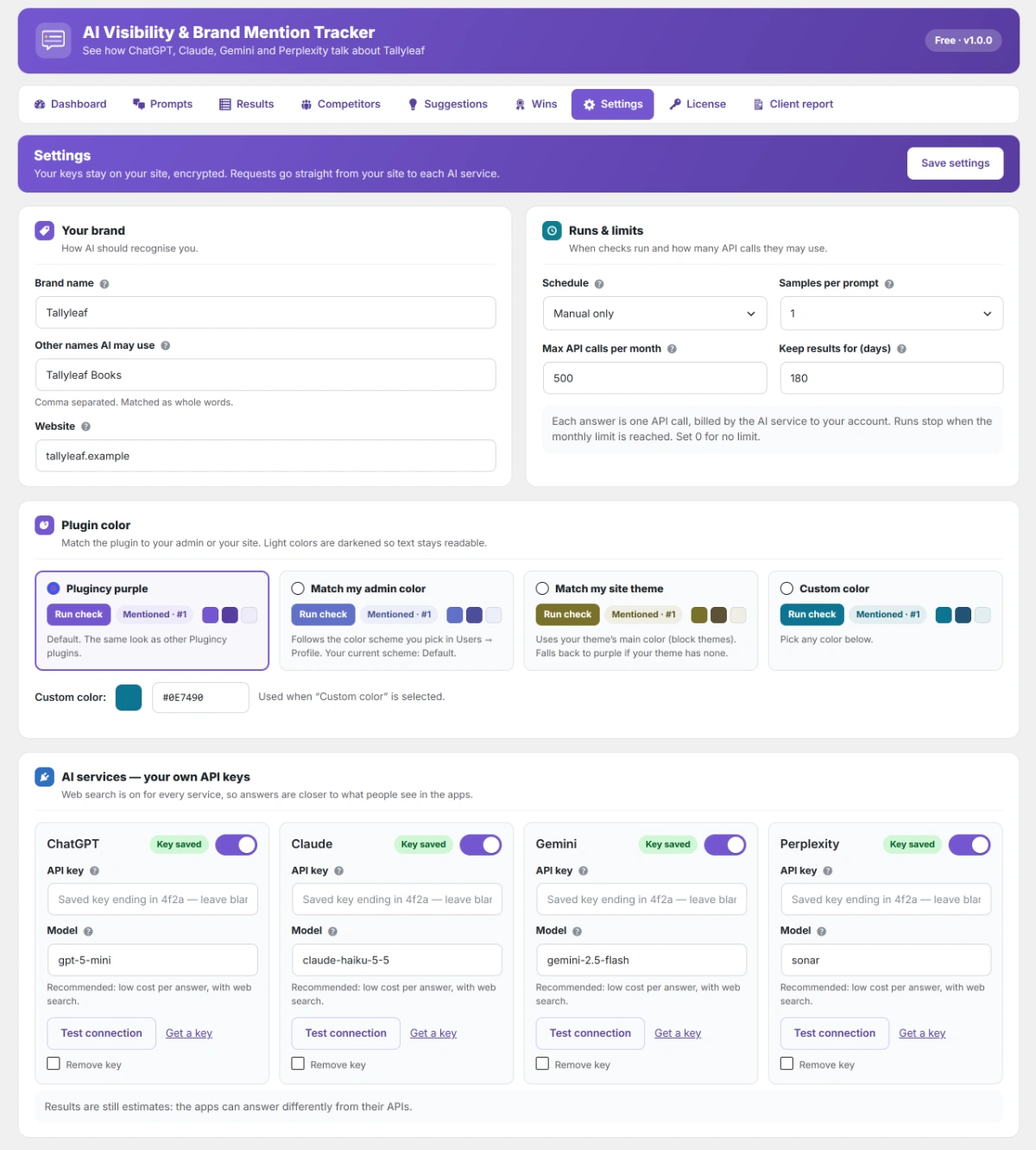The height and width of the screenshot is (1150, 1036).
Task: Follow the Get a key link for ChatGPT
Action: (189, 1033)
